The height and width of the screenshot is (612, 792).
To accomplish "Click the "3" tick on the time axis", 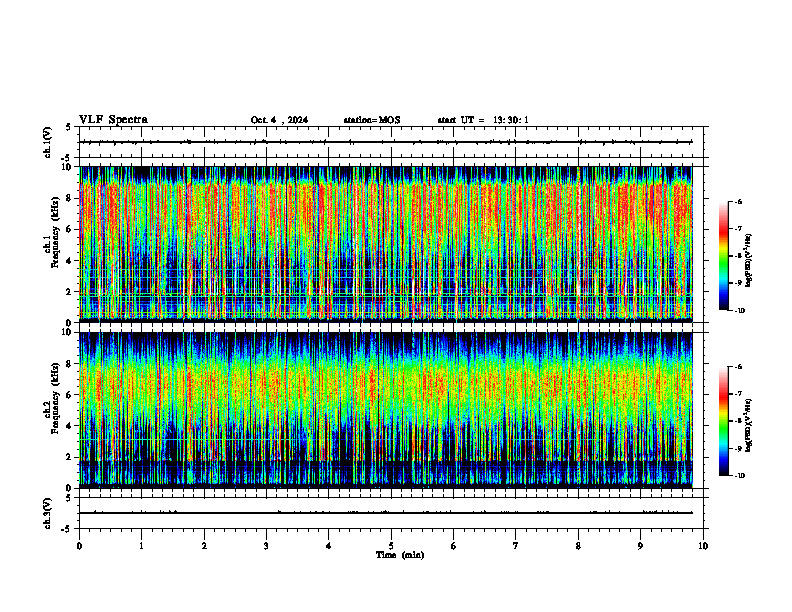I will (266, 546).
